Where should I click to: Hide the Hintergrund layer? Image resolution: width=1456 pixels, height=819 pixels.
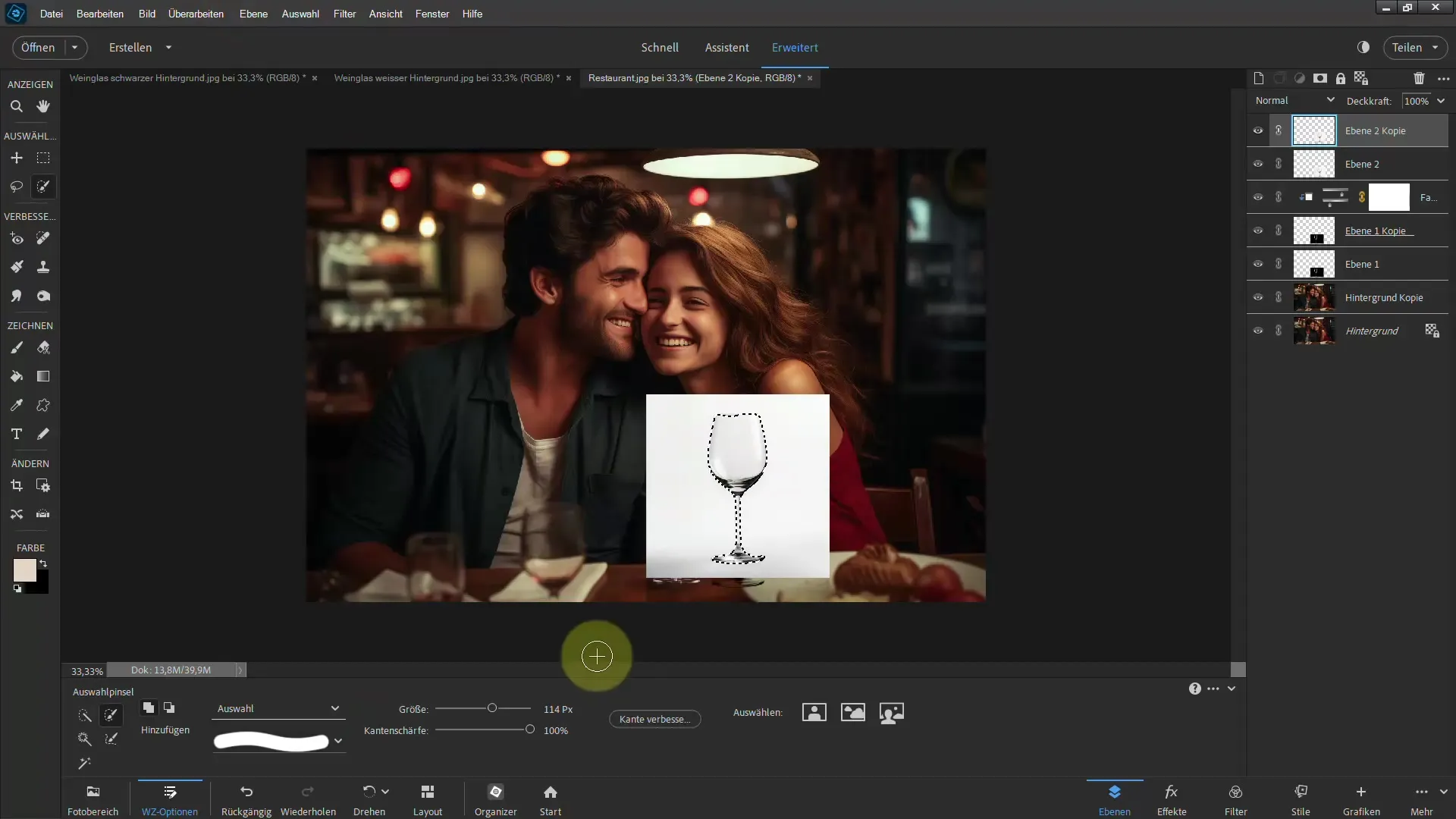pyautogui.click(x=1258, y=331)
